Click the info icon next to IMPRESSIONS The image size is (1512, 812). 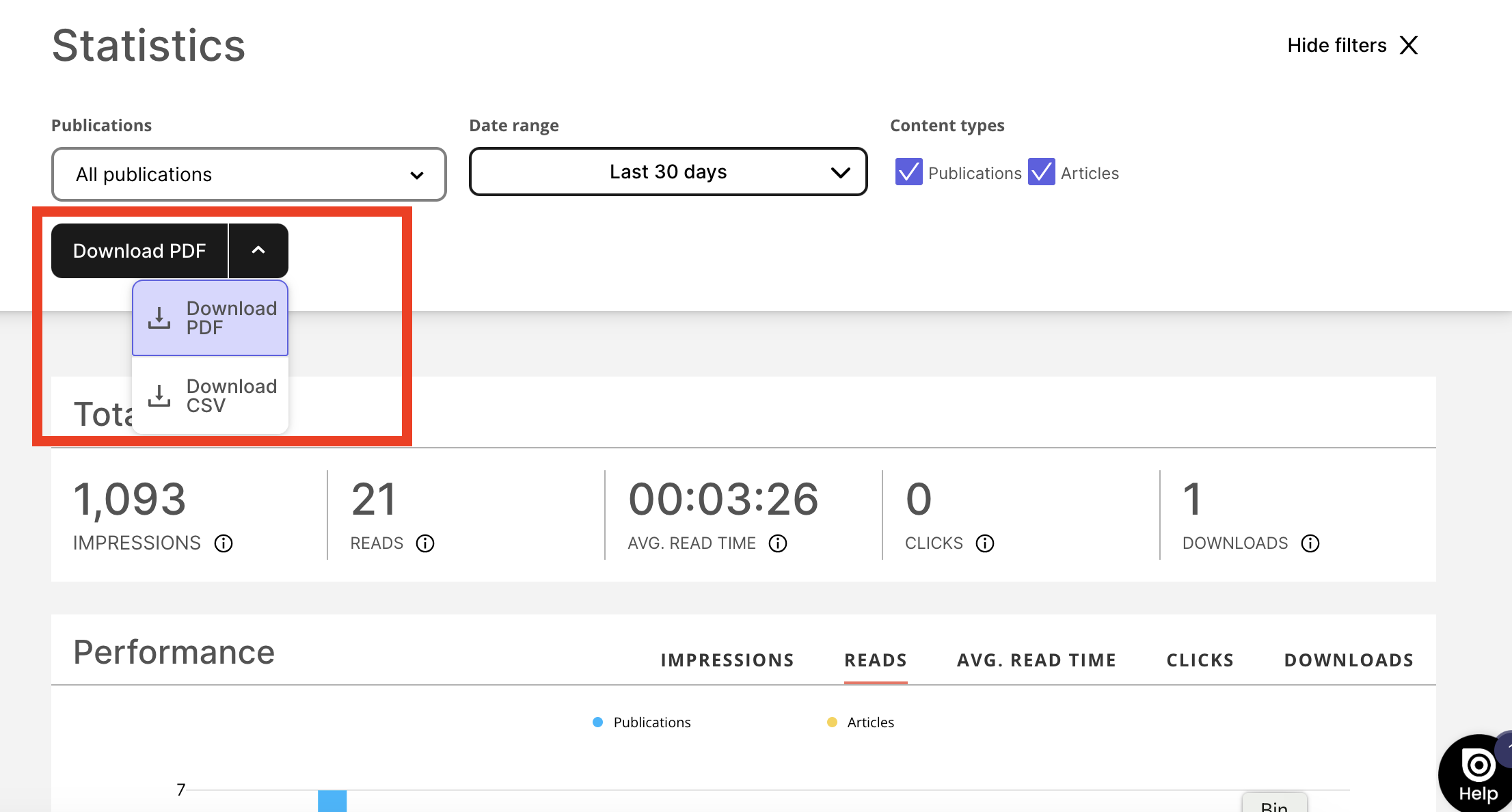pos(224,543)
